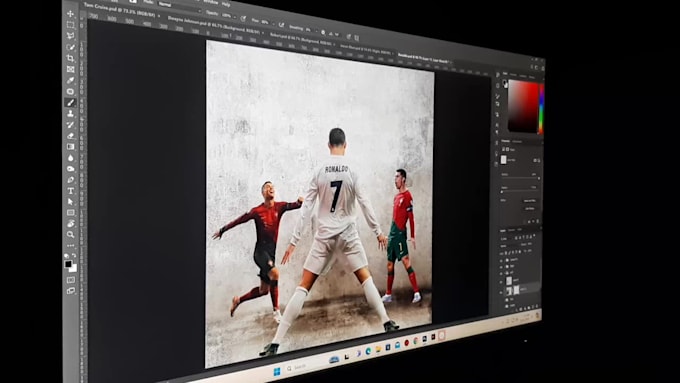Select the Brush tool

(x=70, y=102)
